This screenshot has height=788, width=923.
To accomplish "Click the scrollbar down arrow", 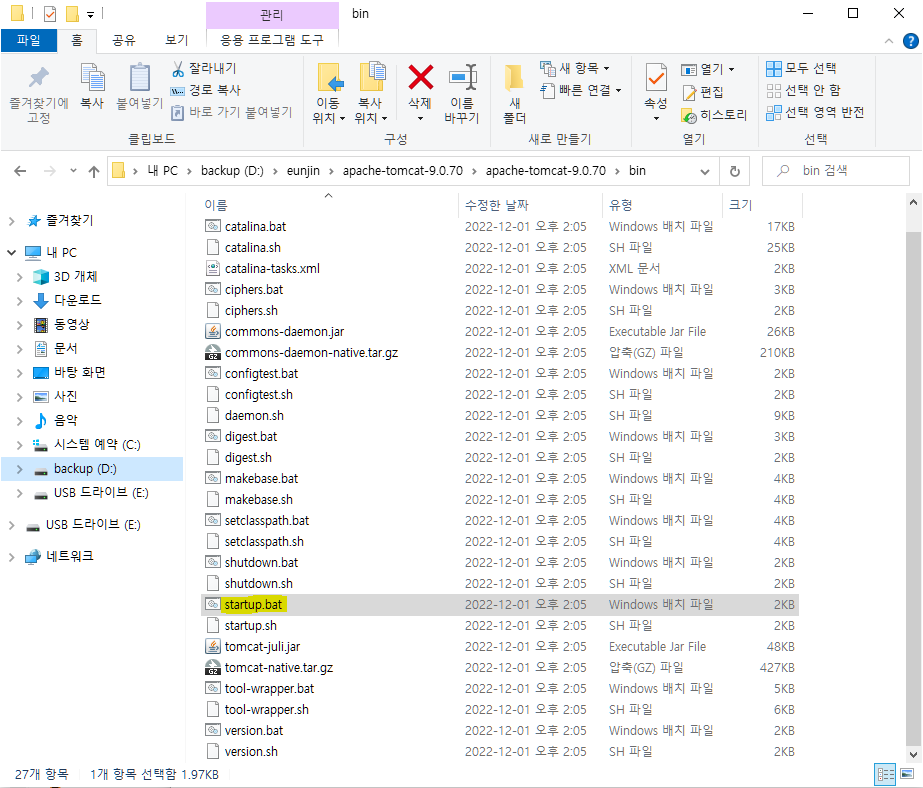I will coord(913,754).
